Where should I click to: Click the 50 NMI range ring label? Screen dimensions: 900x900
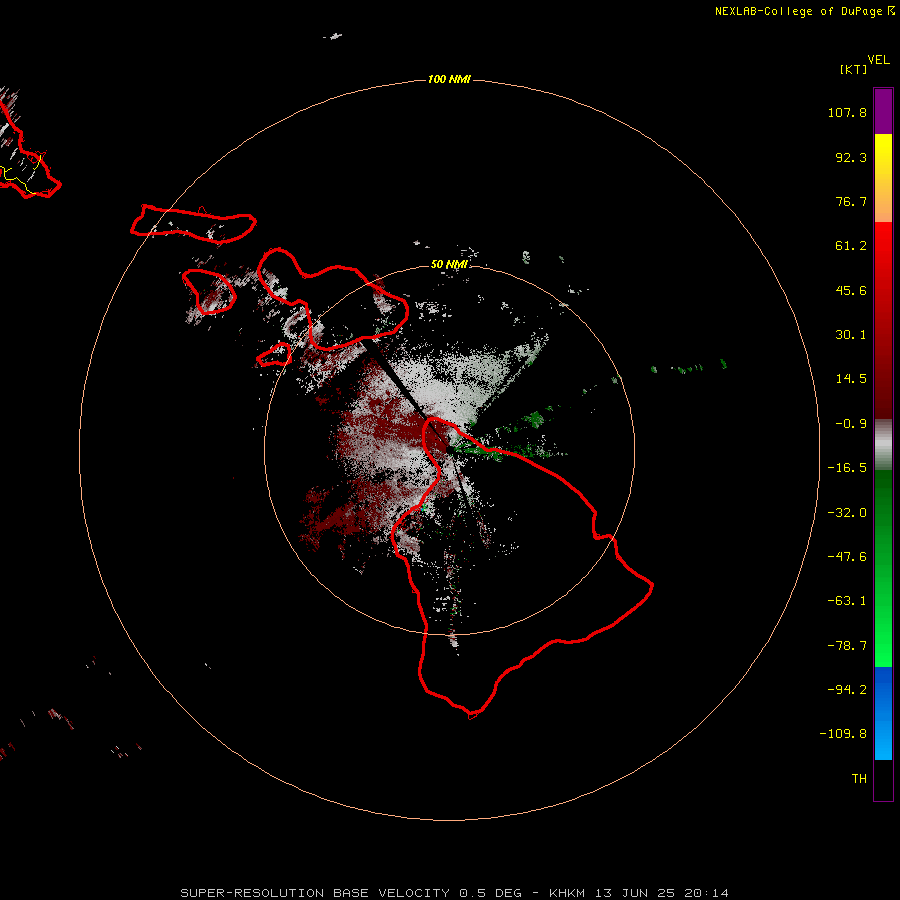point(449,264)
